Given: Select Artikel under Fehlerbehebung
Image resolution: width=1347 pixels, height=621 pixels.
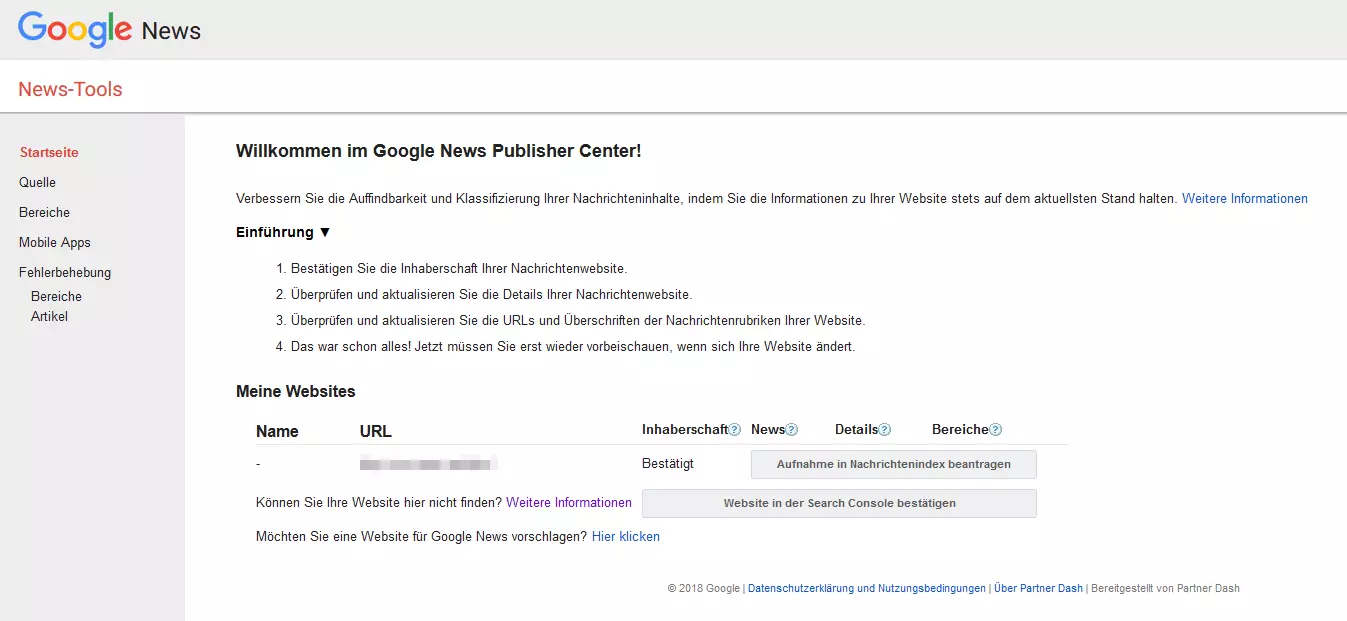Looking at the screenshot, I should coord(49,317).
